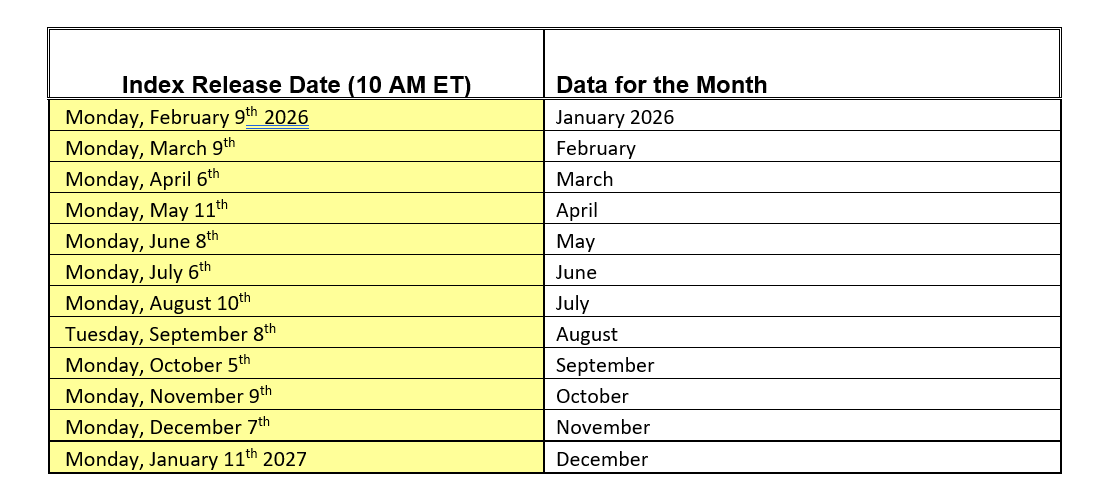This screenshot has width=1111, height=489.
Task: Click the Monday, December 7th cell
Action: click(296, 426)
